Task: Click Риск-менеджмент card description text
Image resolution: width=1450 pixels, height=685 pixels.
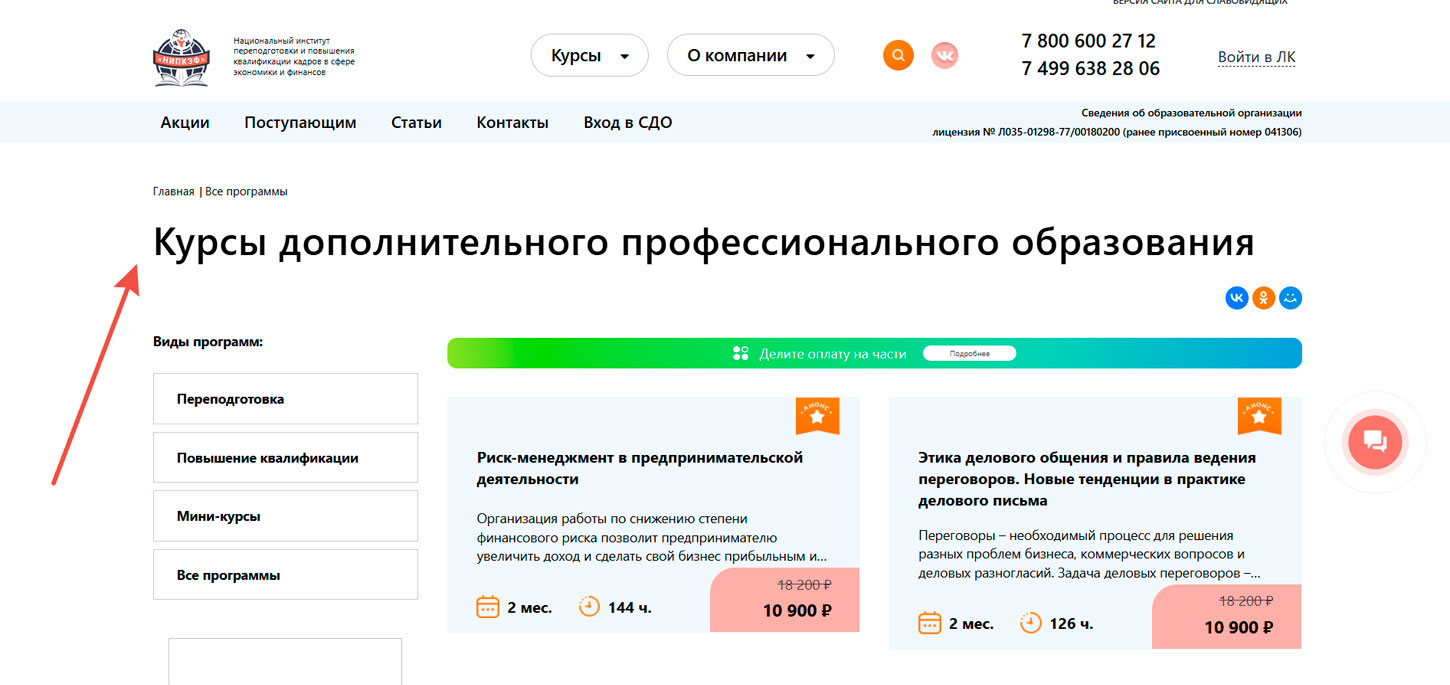Action: pos(652,538)
